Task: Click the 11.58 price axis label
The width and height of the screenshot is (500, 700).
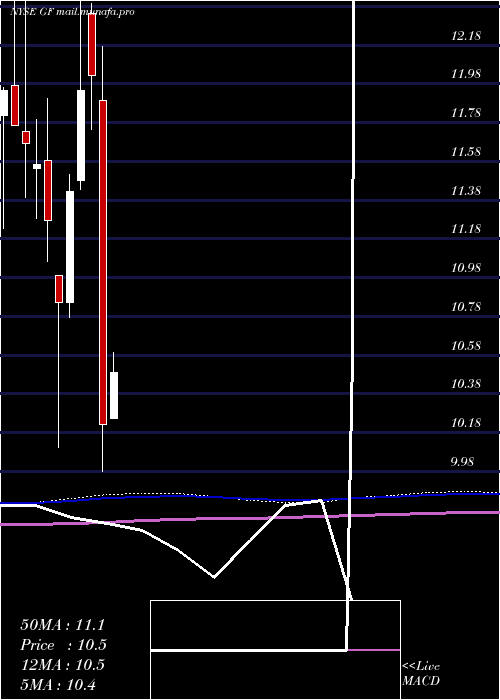Action: 466,152
